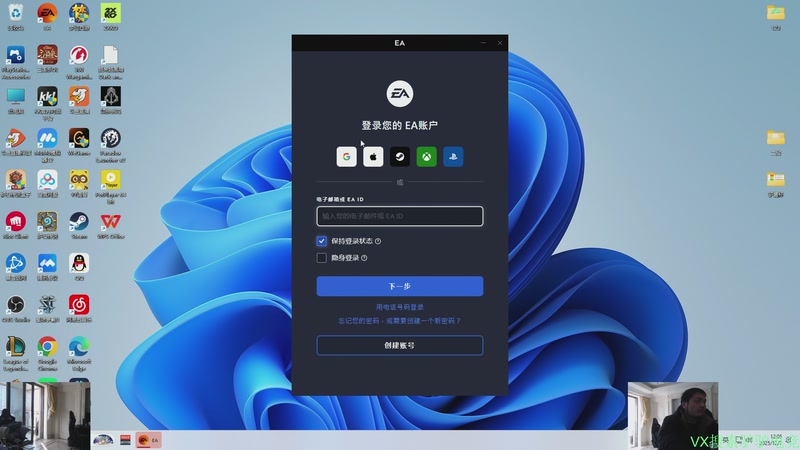The width and height of the screenshot is (800, 450).
Task: Select the Microsoft Edge desktop shortcut
Action: click(x=79, y=354)
